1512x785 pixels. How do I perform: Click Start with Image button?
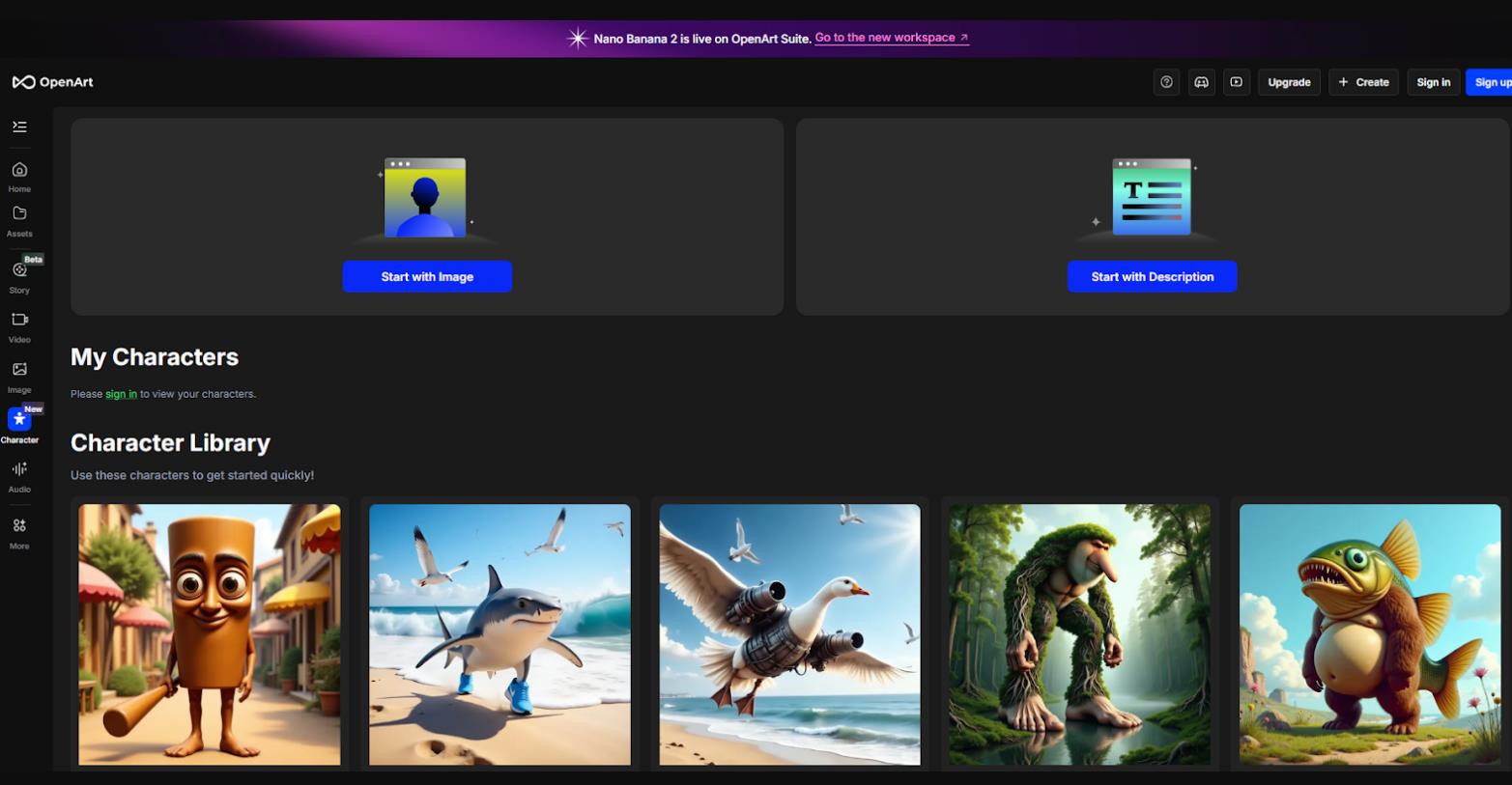pos(427,276)
